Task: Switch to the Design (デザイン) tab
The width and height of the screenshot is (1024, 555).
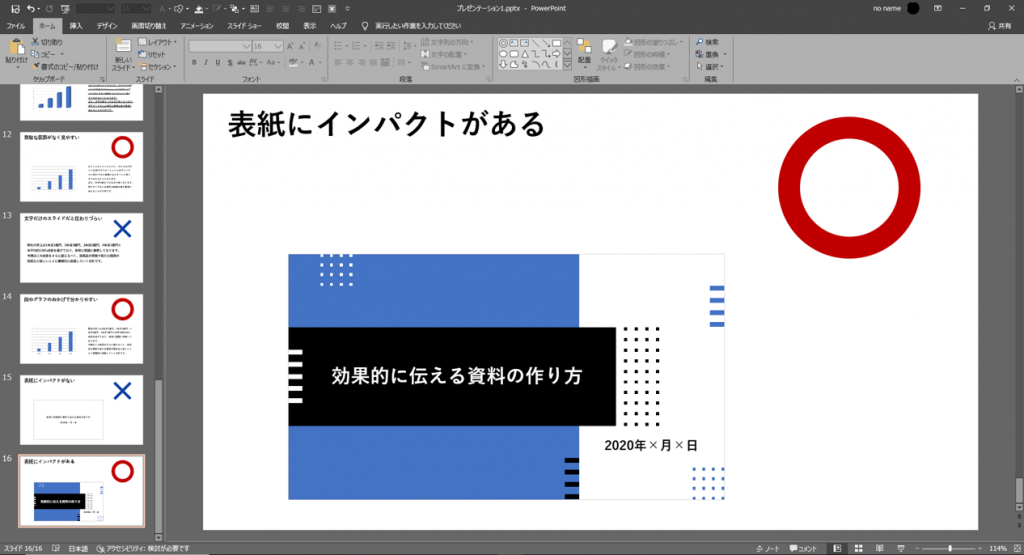Action: point(107,26)
